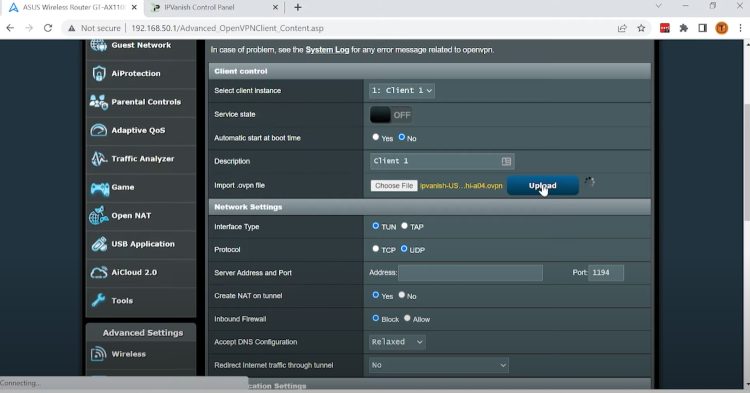750x393 pixels.
Task: Close the IPVanish Control Panel tab
Action: pyautogui.click(x=275, y=7)
